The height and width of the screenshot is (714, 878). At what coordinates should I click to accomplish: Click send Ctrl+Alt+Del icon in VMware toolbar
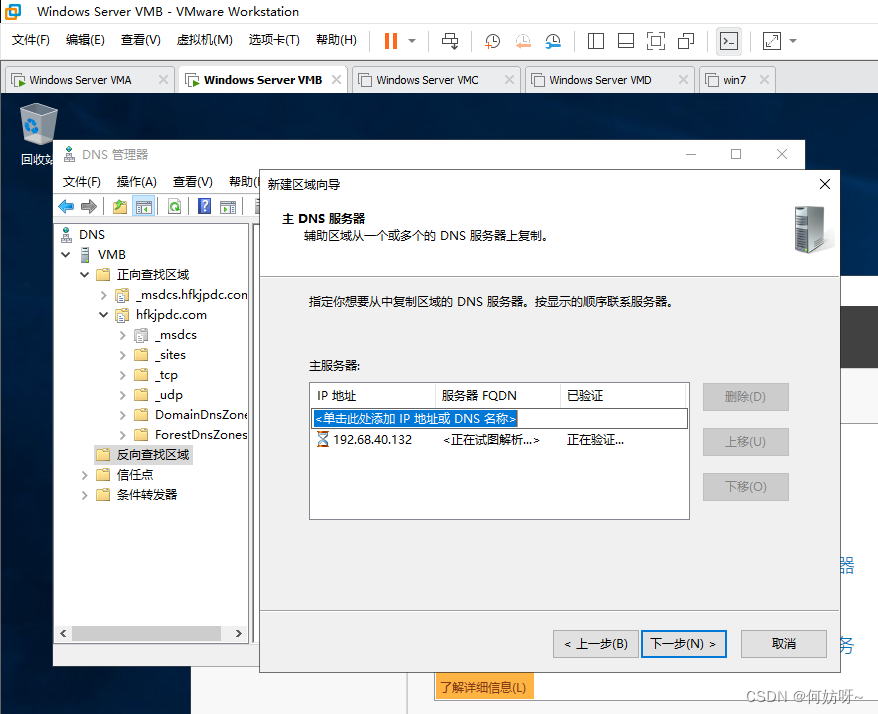pos(450,41)
